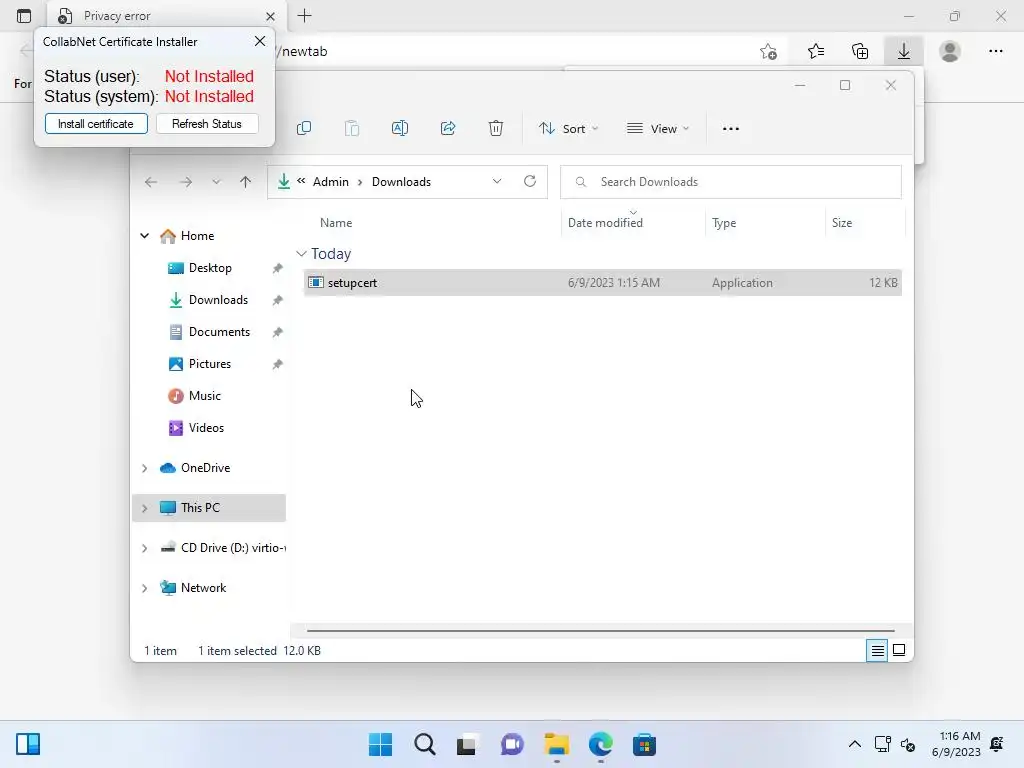Open the View dropdown menu
The width and height of the screenshot is (1024, 768).
(658, 129)
